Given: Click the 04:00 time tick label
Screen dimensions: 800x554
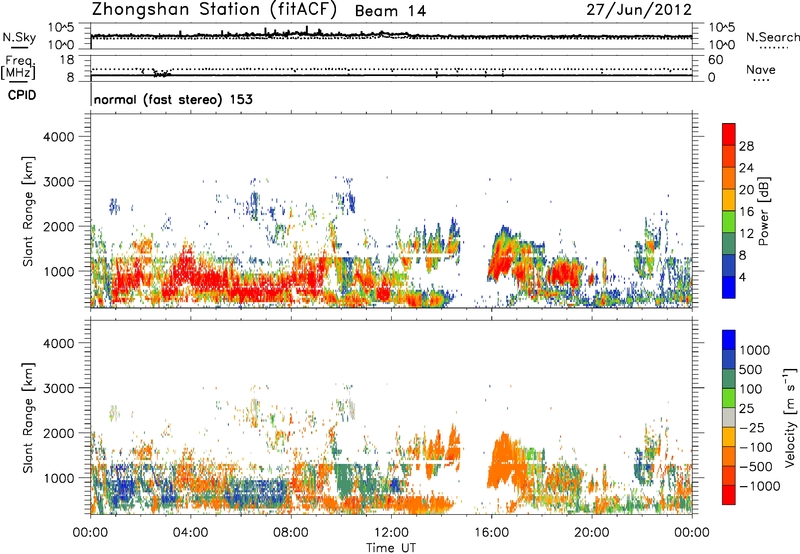Looking at the screenshot, I should tap(191, 533).
